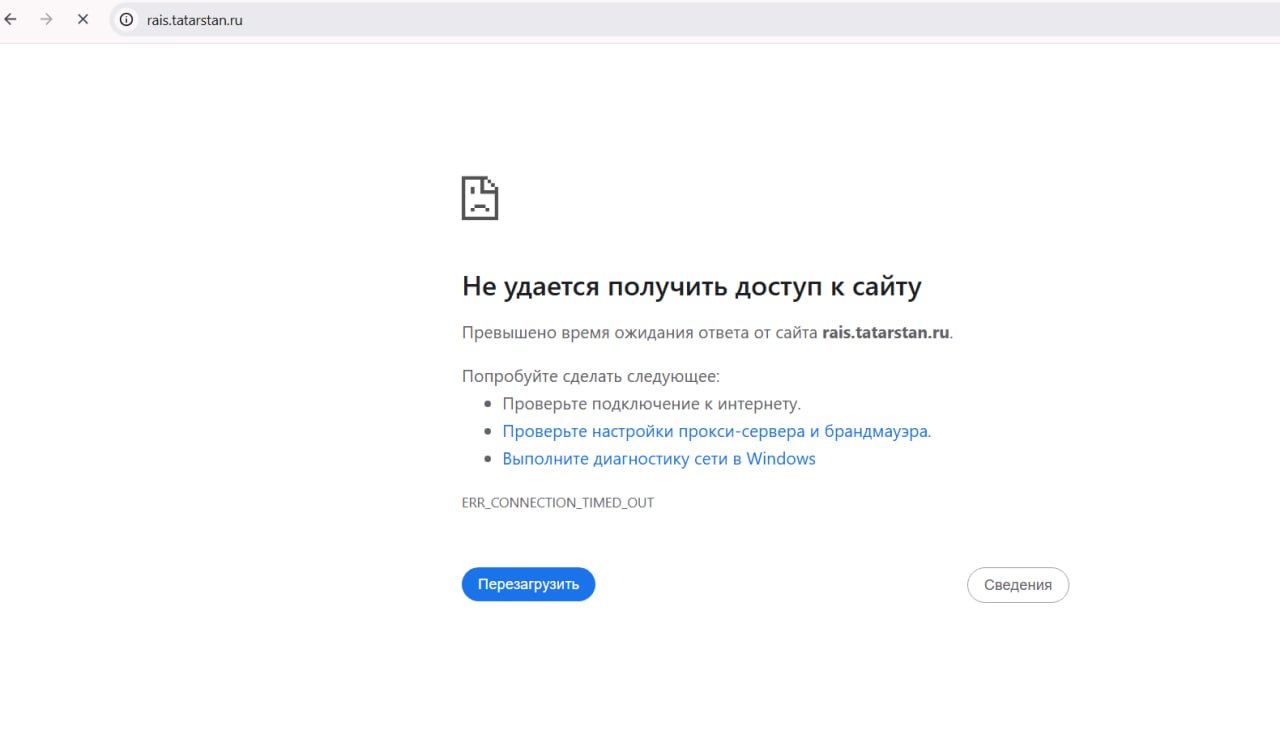Click the browser forward arrow
Viewport: 1280px width, 734px height.
pyautogui.click(x=46, y=19)
